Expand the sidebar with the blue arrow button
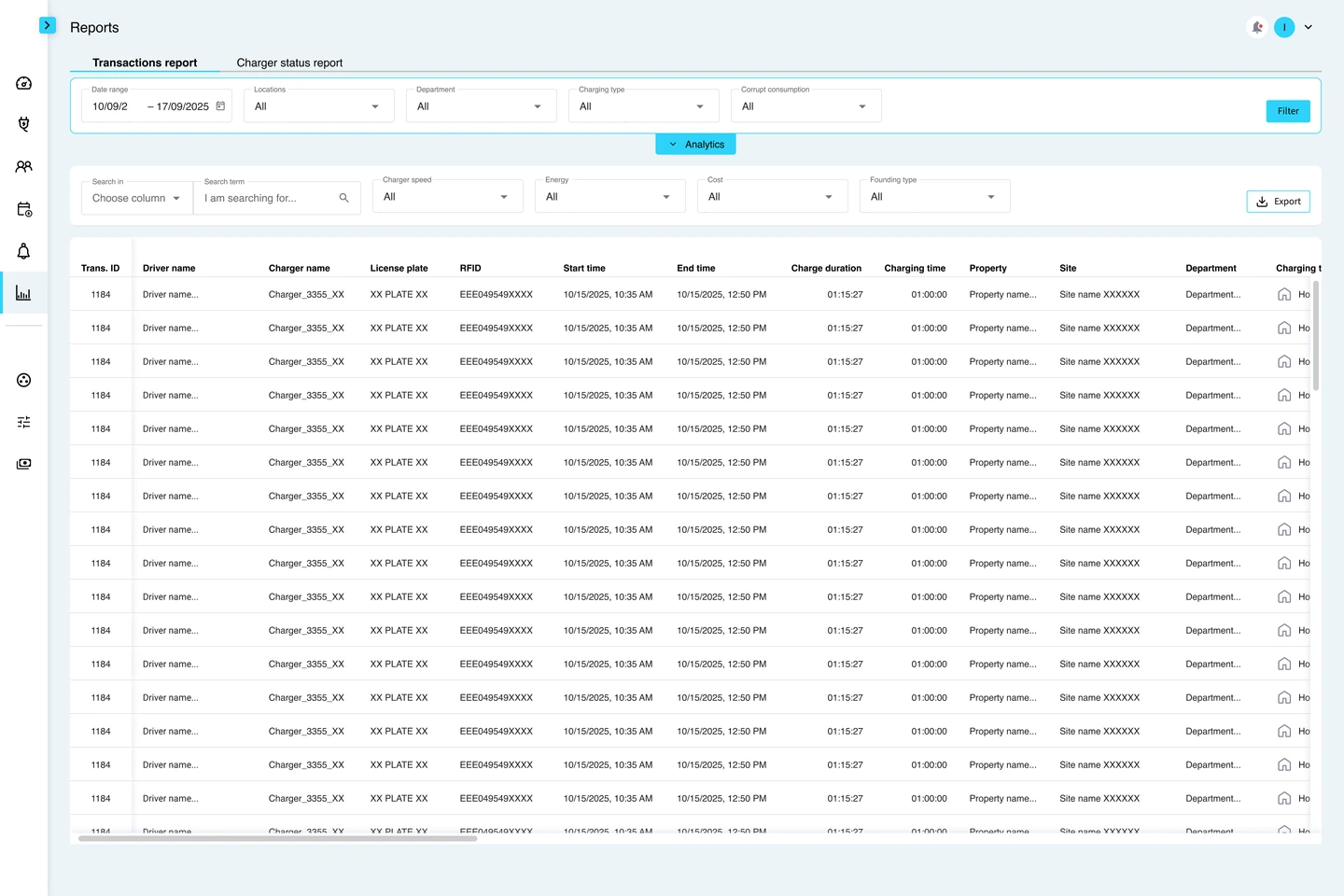1344x896 pixels. click(x=48, y=25)
